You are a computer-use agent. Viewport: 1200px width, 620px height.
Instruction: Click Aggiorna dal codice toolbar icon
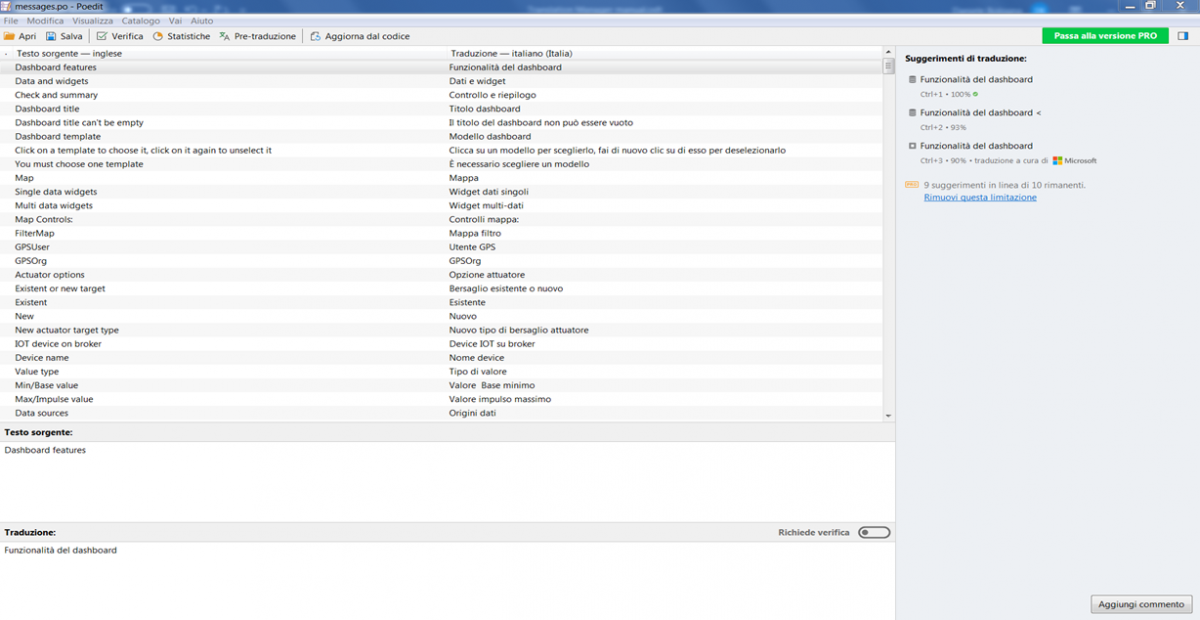pos(315,36)
